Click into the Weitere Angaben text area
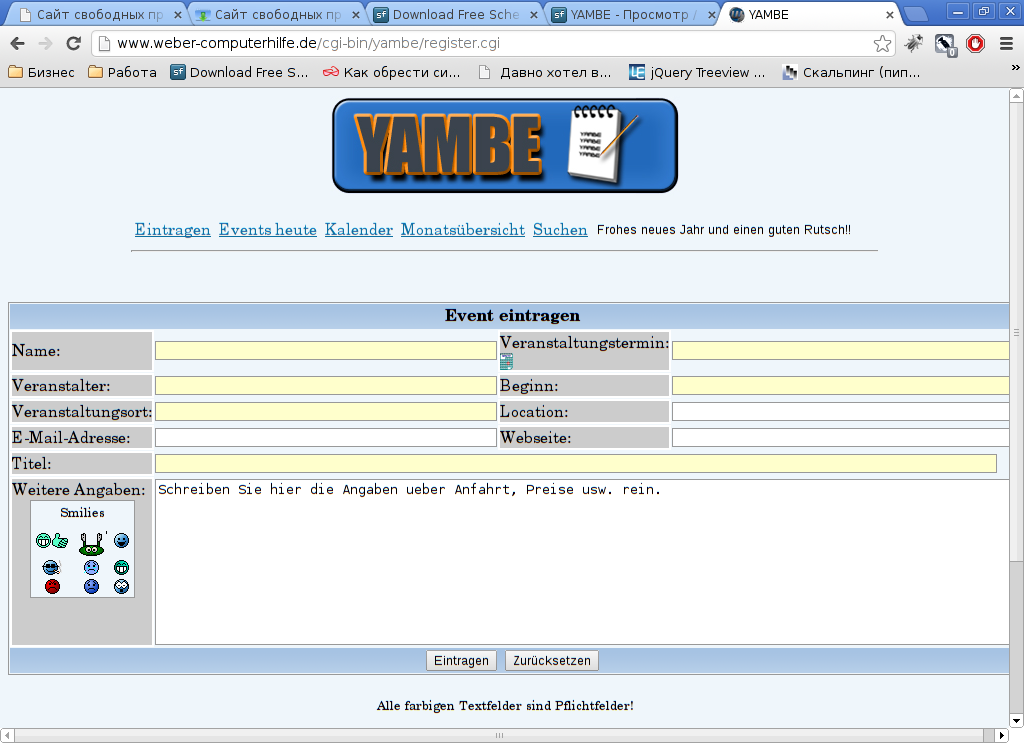 [583, 562]
